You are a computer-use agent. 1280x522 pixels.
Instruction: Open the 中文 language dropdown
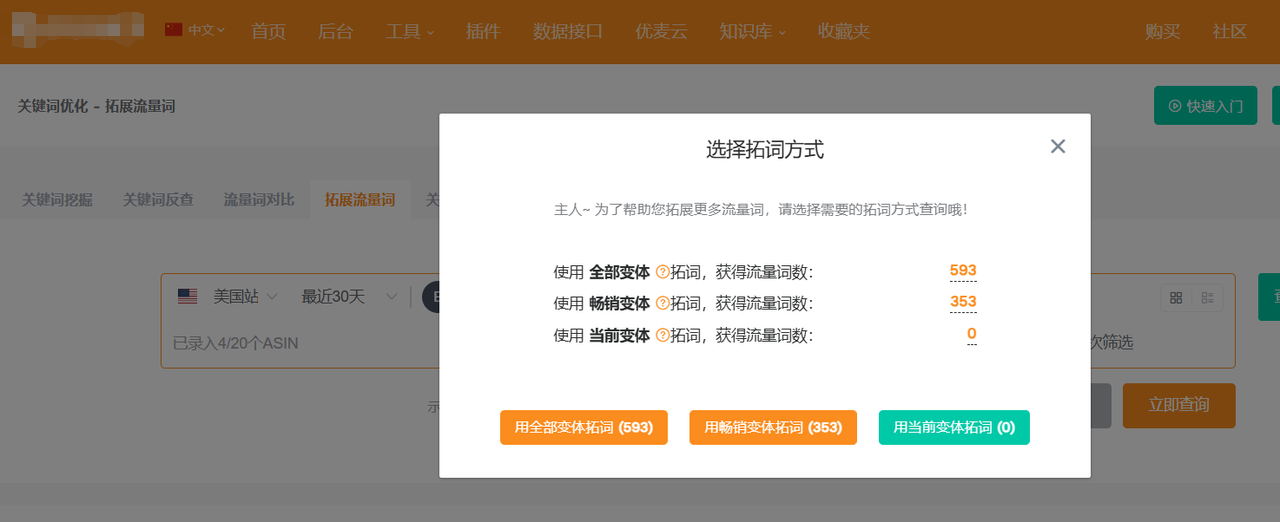[206, 30]
